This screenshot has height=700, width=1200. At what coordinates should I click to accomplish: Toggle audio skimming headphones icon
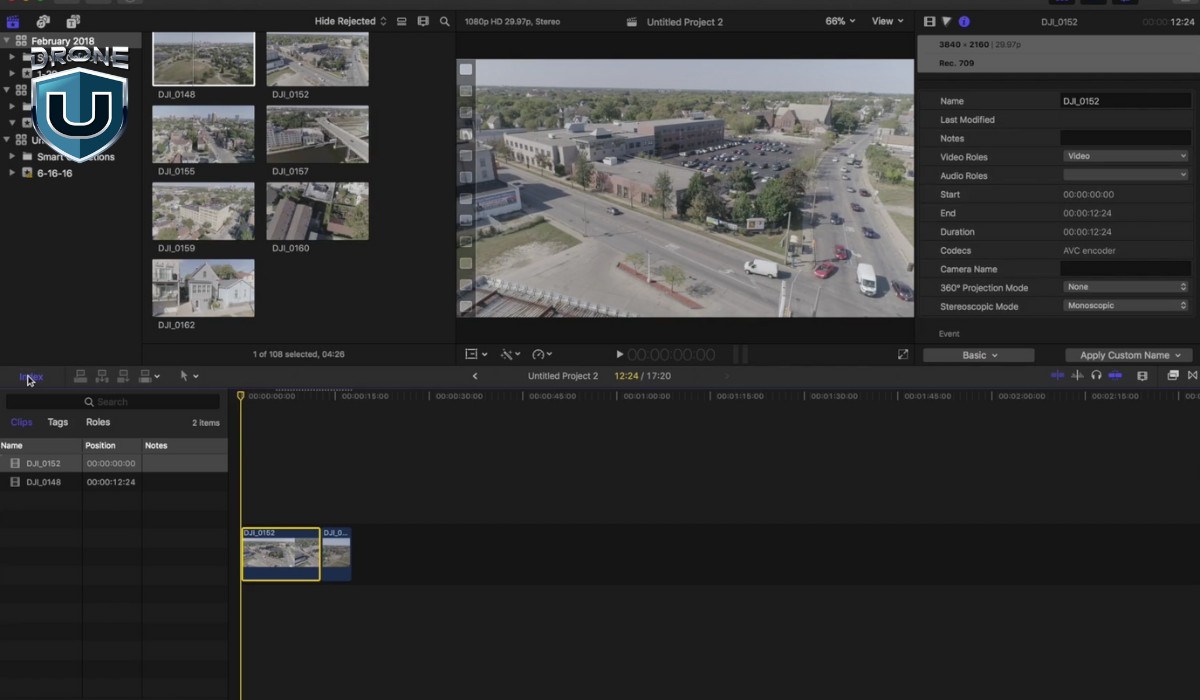click(1096, 375)
